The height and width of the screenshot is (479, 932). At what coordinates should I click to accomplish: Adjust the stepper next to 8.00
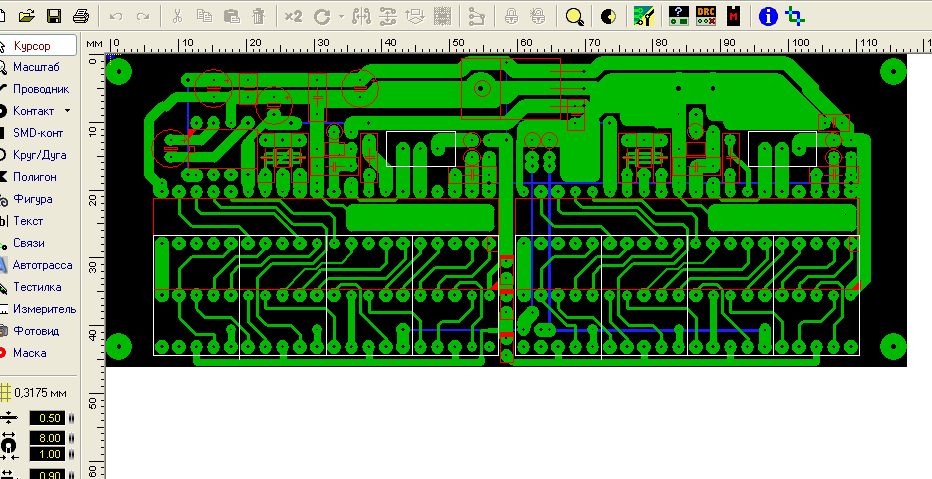(x=72, y=438)
